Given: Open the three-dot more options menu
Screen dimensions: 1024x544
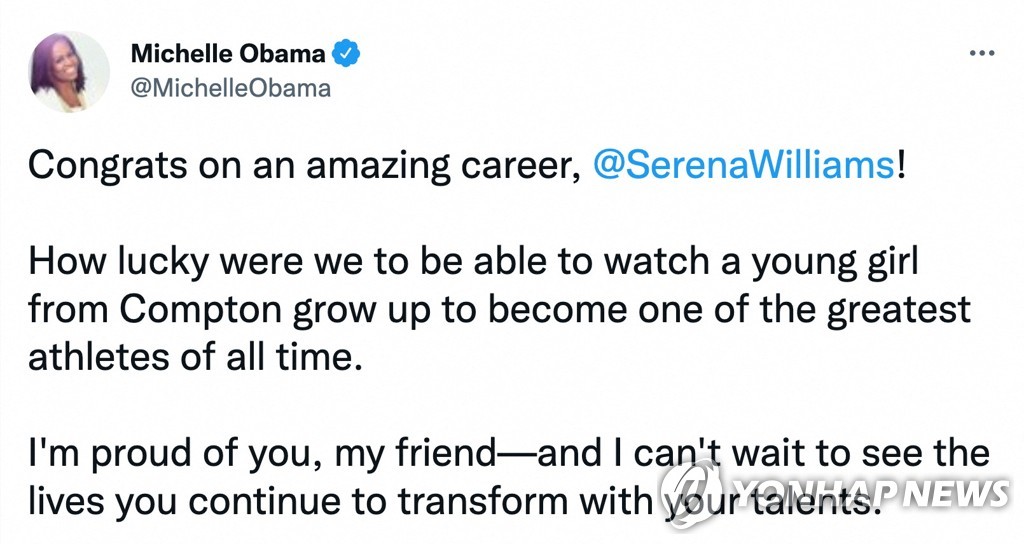Looking at the screenshot, I should (982, 54).
